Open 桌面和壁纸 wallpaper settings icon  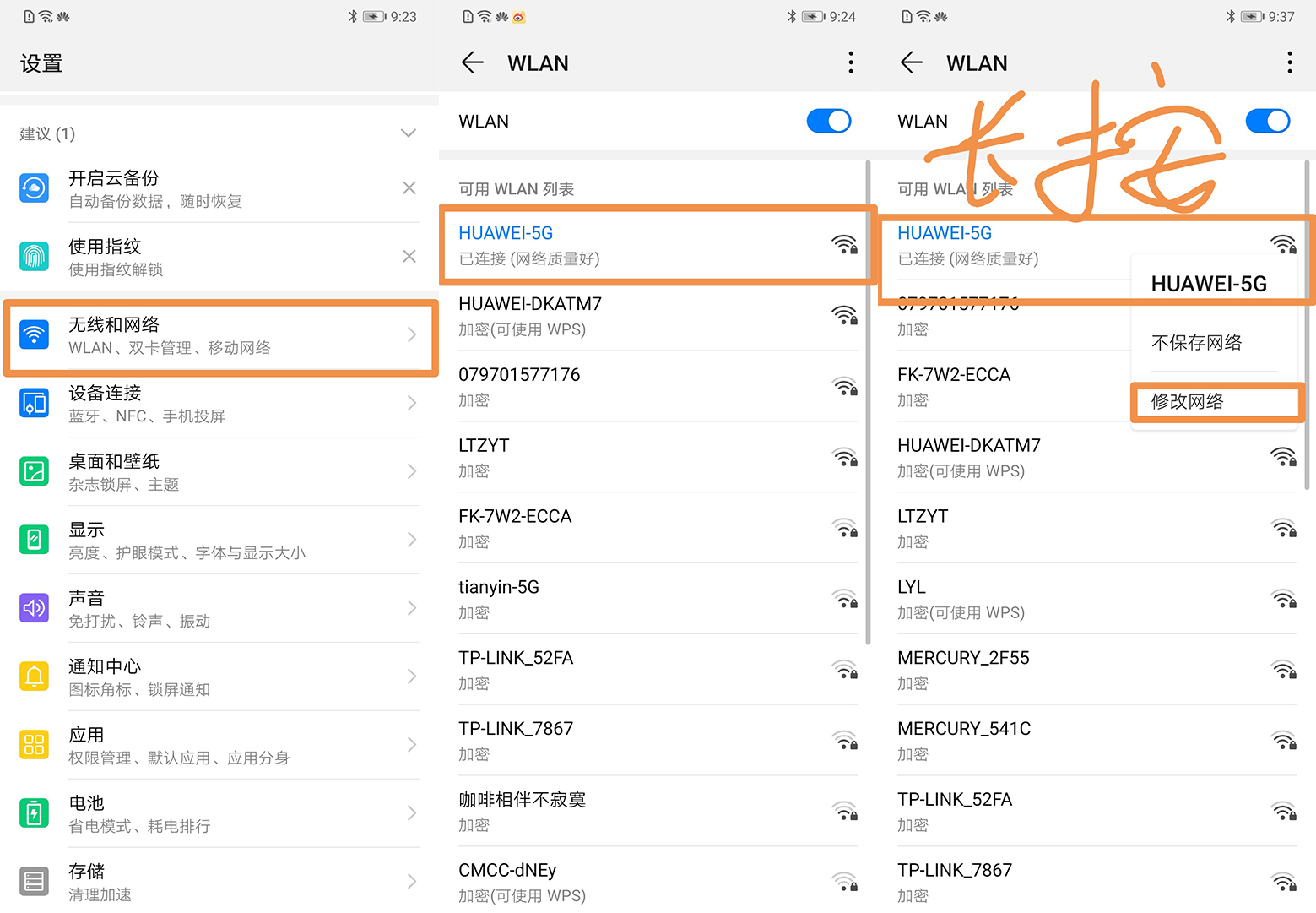tap(34, 471)
